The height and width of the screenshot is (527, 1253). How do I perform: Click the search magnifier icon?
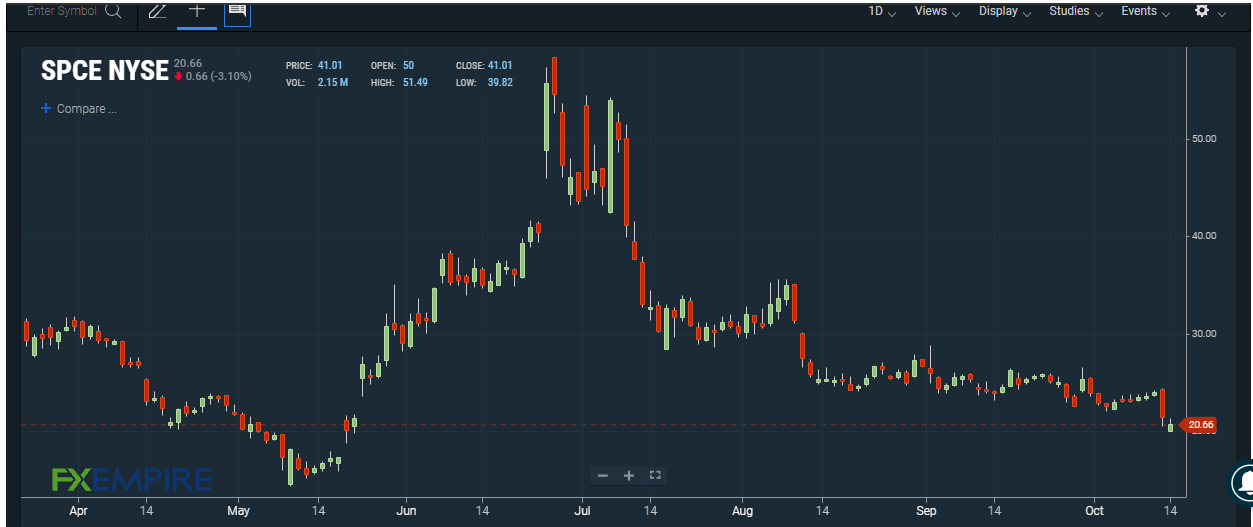(113, 11)
